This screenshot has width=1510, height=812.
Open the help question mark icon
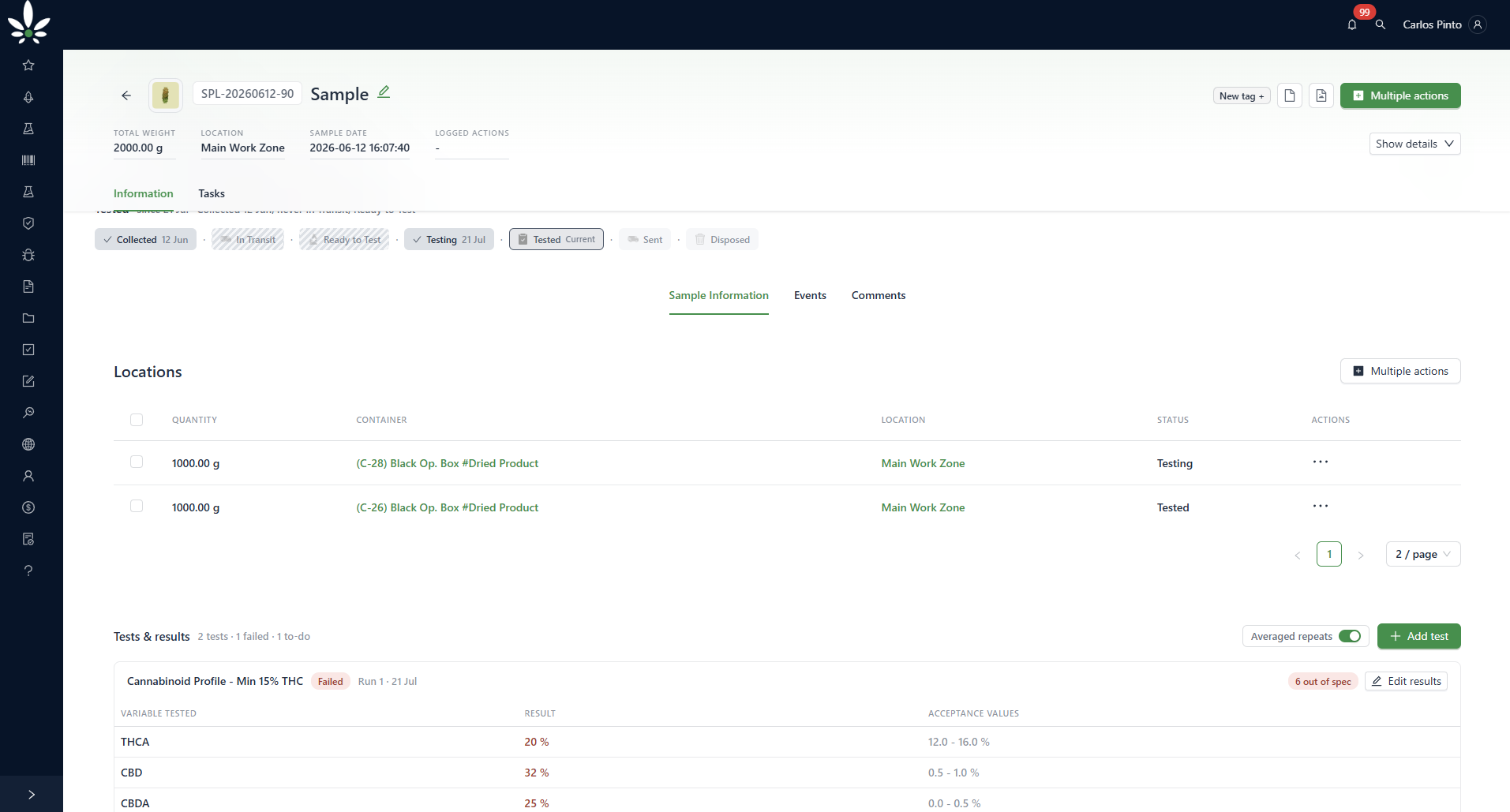28,571
